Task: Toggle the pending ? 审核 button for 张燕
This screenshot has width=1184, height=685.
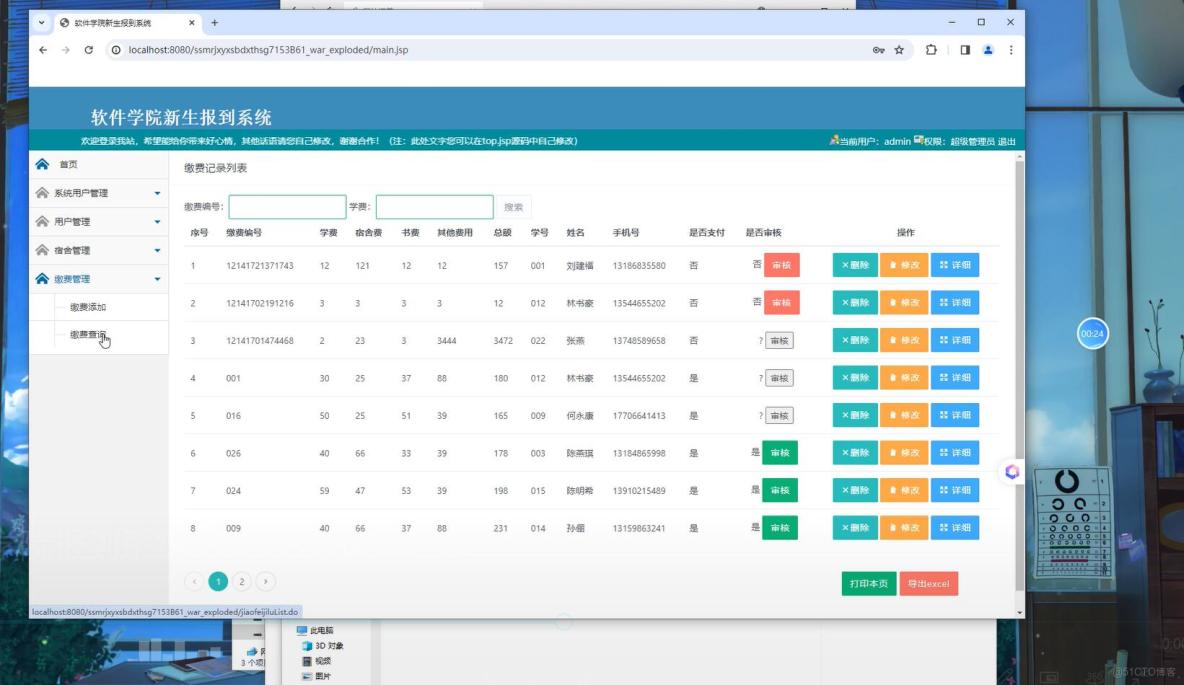Action: (779, 340)
